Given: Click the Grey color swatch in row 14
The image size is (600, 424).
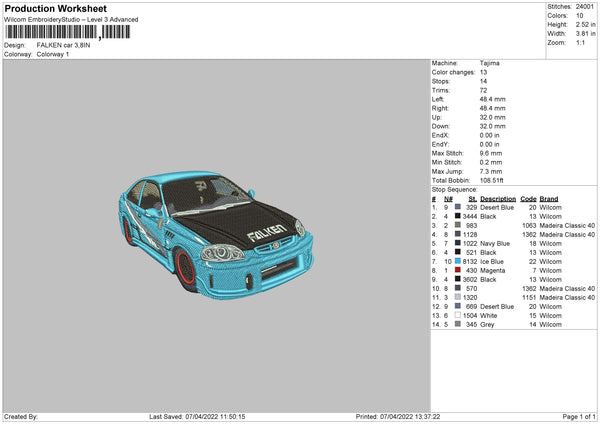Looking at the screenshot, I should (x=458, y=324).
